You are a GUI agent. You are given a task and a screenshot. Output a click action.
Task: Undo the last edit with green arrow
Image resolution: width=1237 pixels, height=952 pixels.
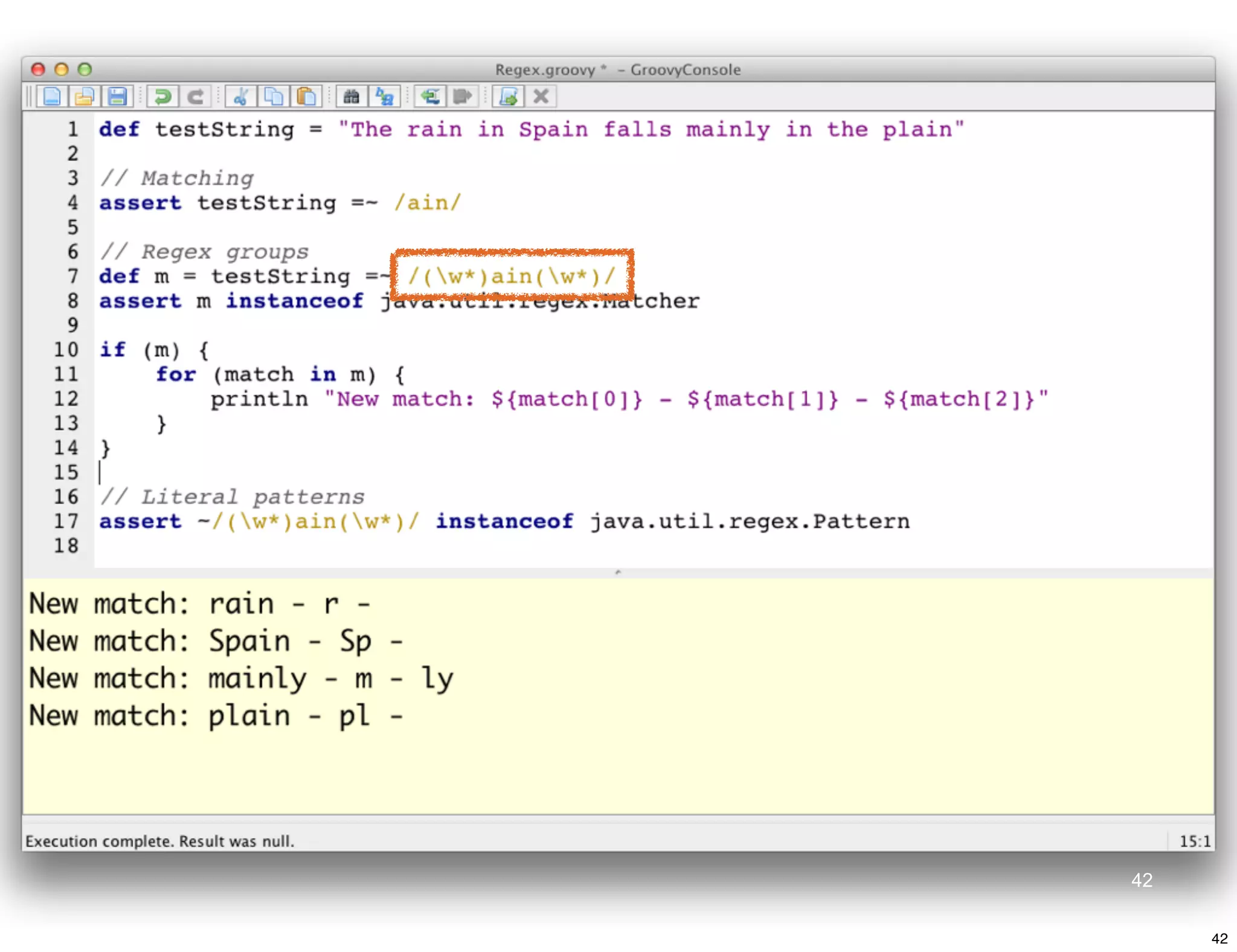tap(162, 97)
